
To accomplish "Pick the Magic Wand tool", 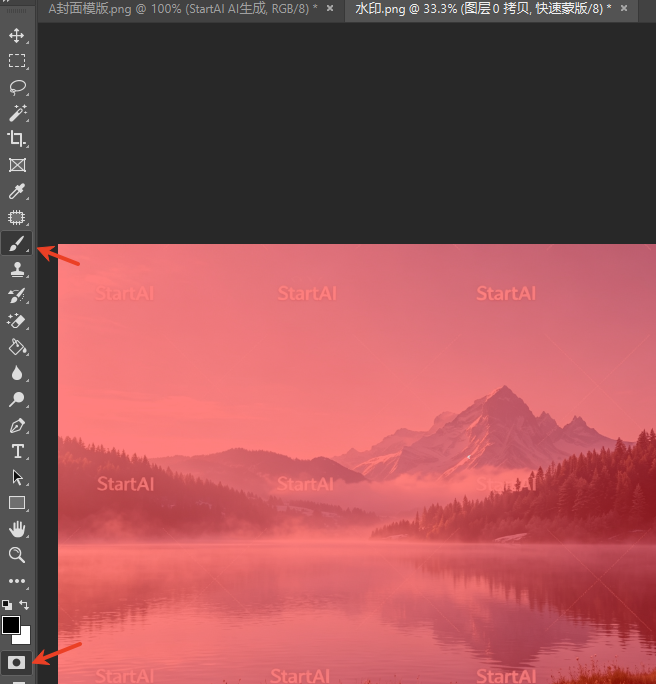I will click(x=17, y=113).
